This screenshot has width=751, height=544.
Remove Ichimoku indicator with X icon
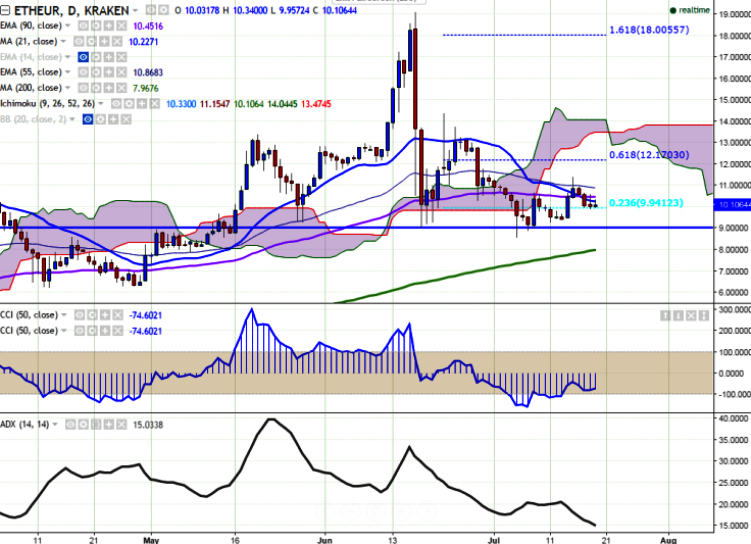154,104
